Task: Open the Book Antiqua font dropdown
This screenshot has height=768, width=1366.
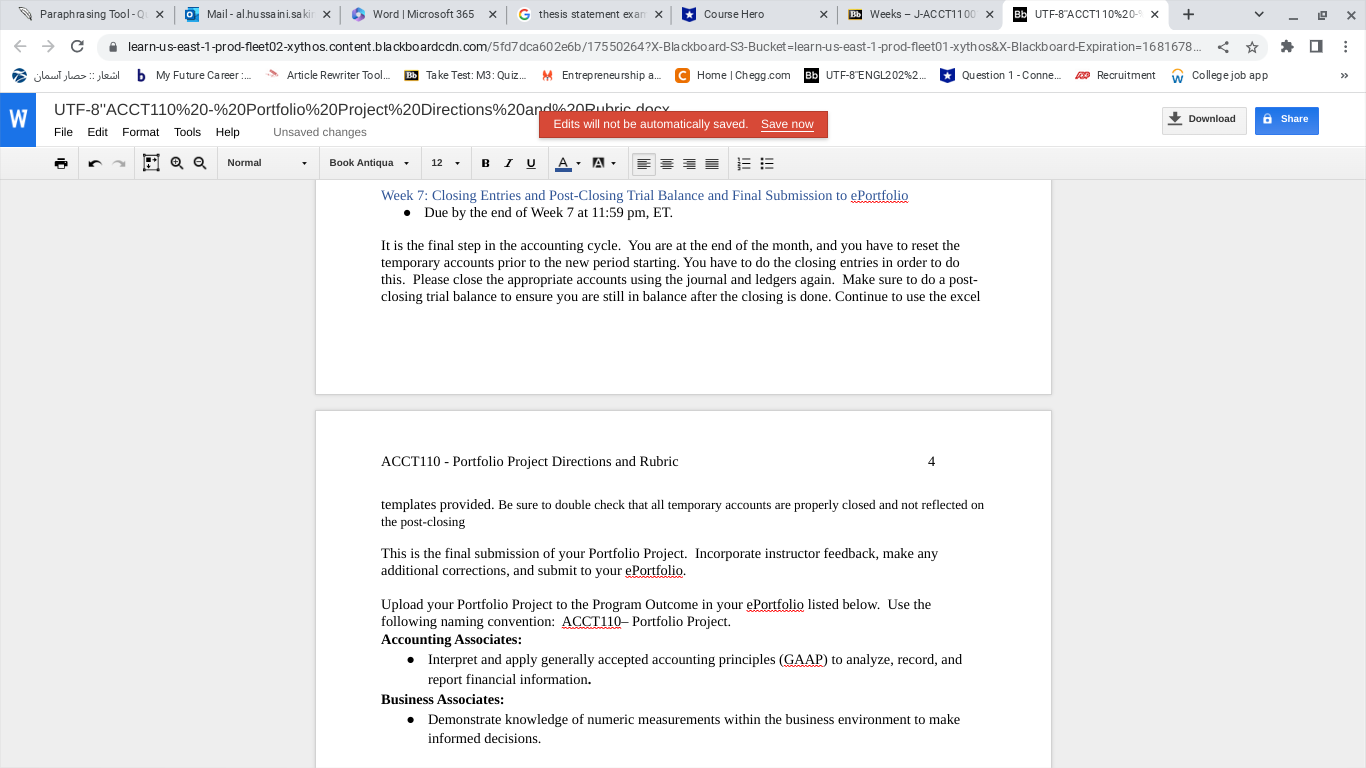Action: click(x=370, y=163)
